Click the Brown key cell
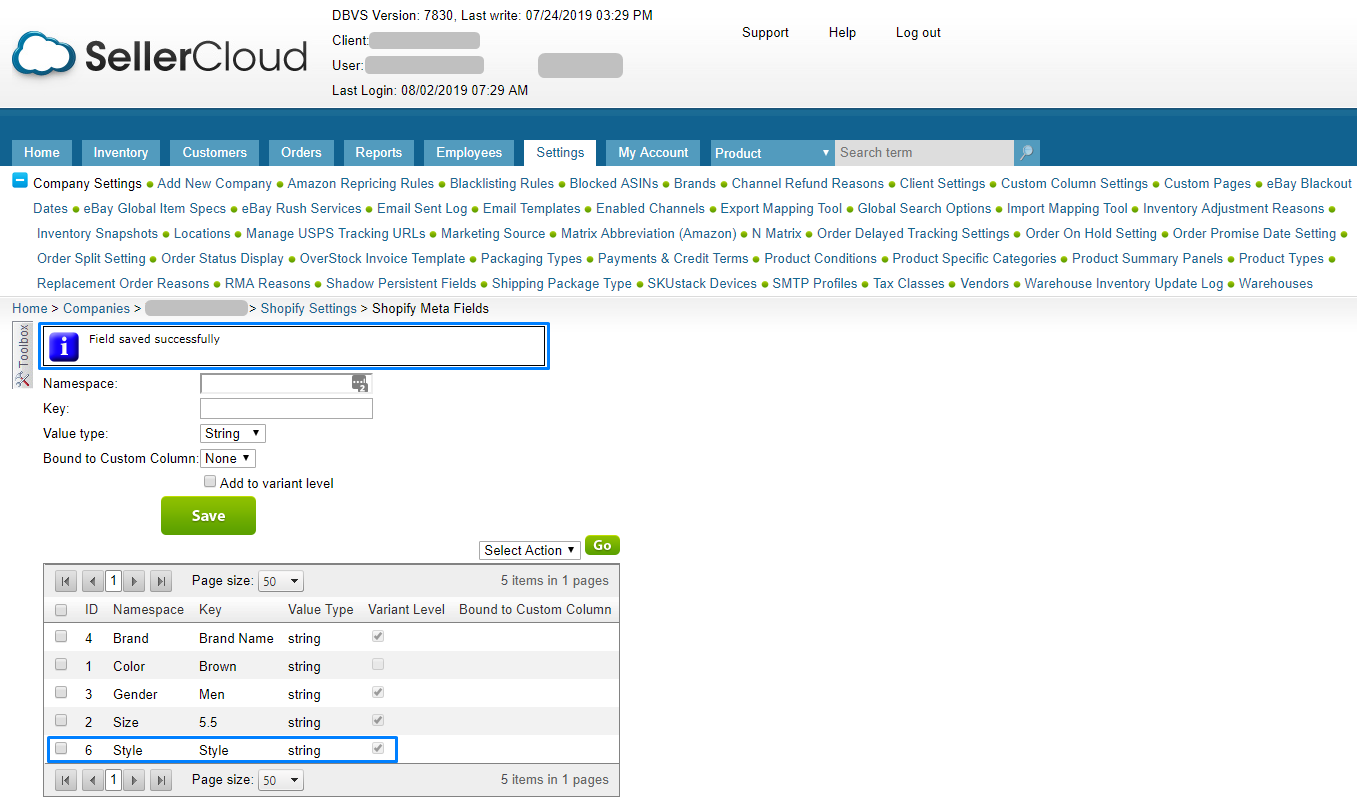Image resolution: width=1357 pixels, height=801 pixels. pyautogui.click(x=218, y=666)
